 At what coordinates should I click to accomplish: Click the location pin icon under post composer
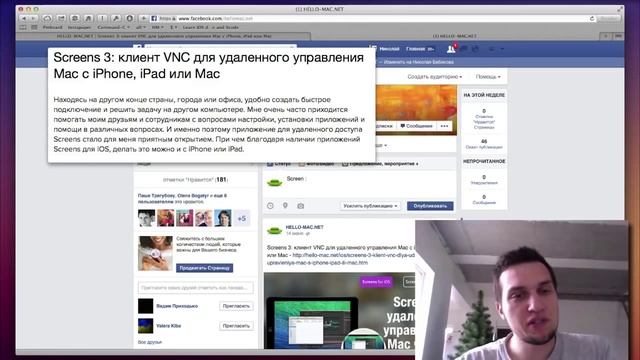[285, 206]
